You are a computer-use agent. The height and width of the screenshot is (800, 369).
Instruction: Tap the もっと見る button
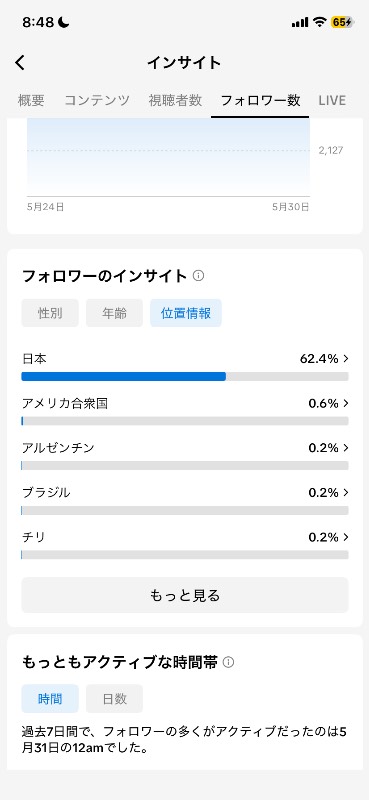pos(185,595)
